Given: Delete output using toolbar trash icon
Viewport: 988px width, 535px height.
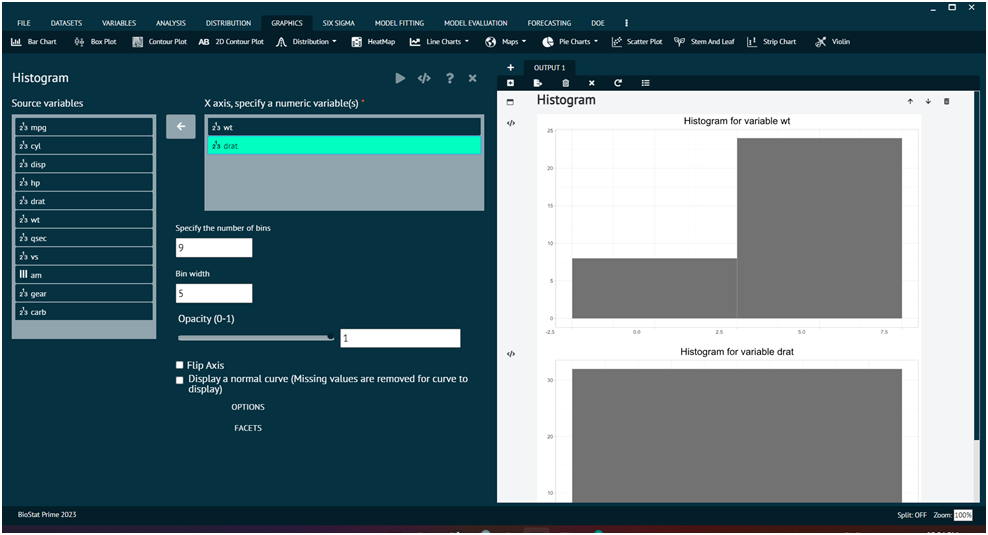Looking at the screenshot, I should (565, 83).
